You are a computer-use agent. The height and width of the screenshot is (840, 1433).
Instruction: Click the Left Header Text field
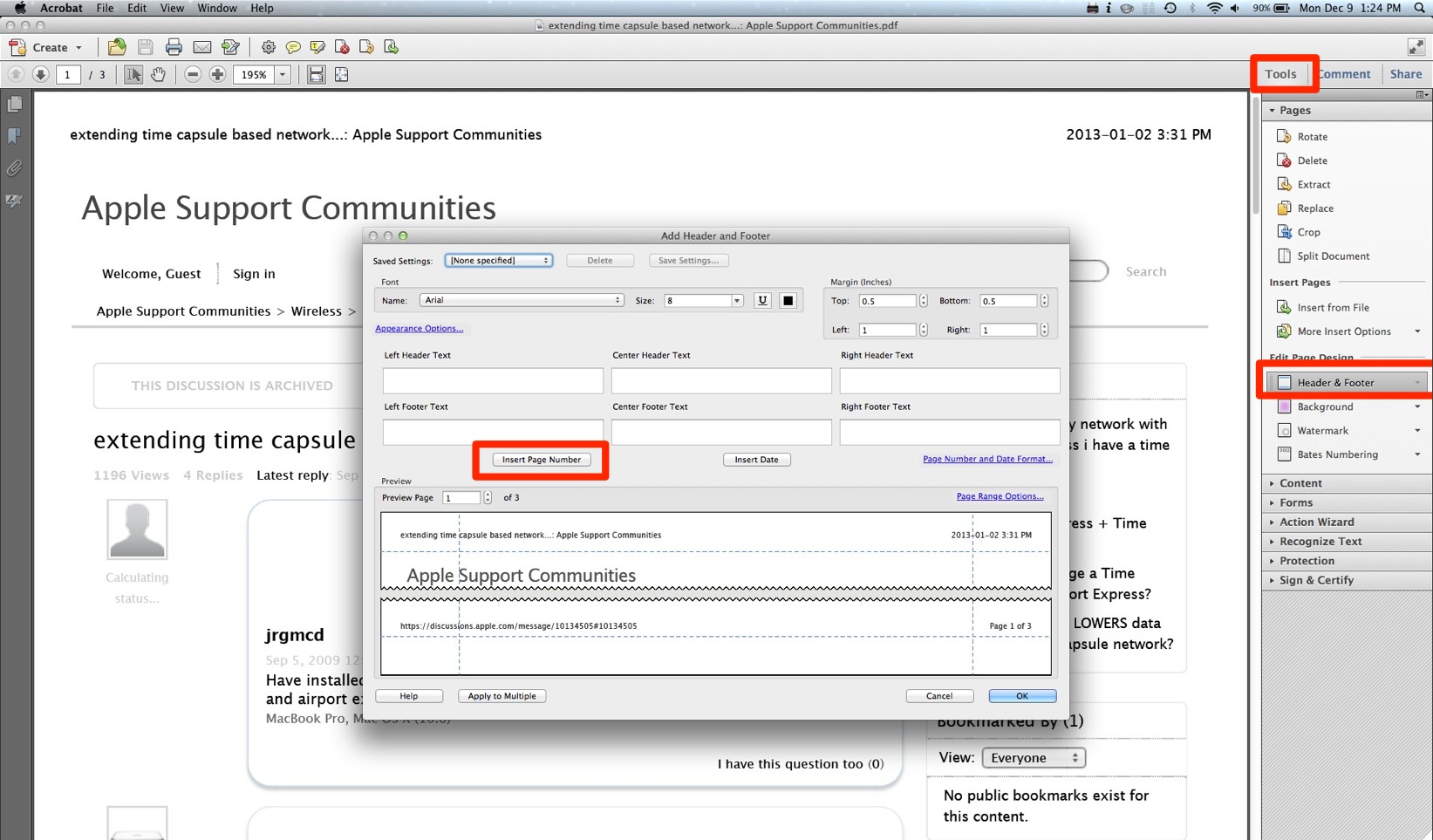493,380
